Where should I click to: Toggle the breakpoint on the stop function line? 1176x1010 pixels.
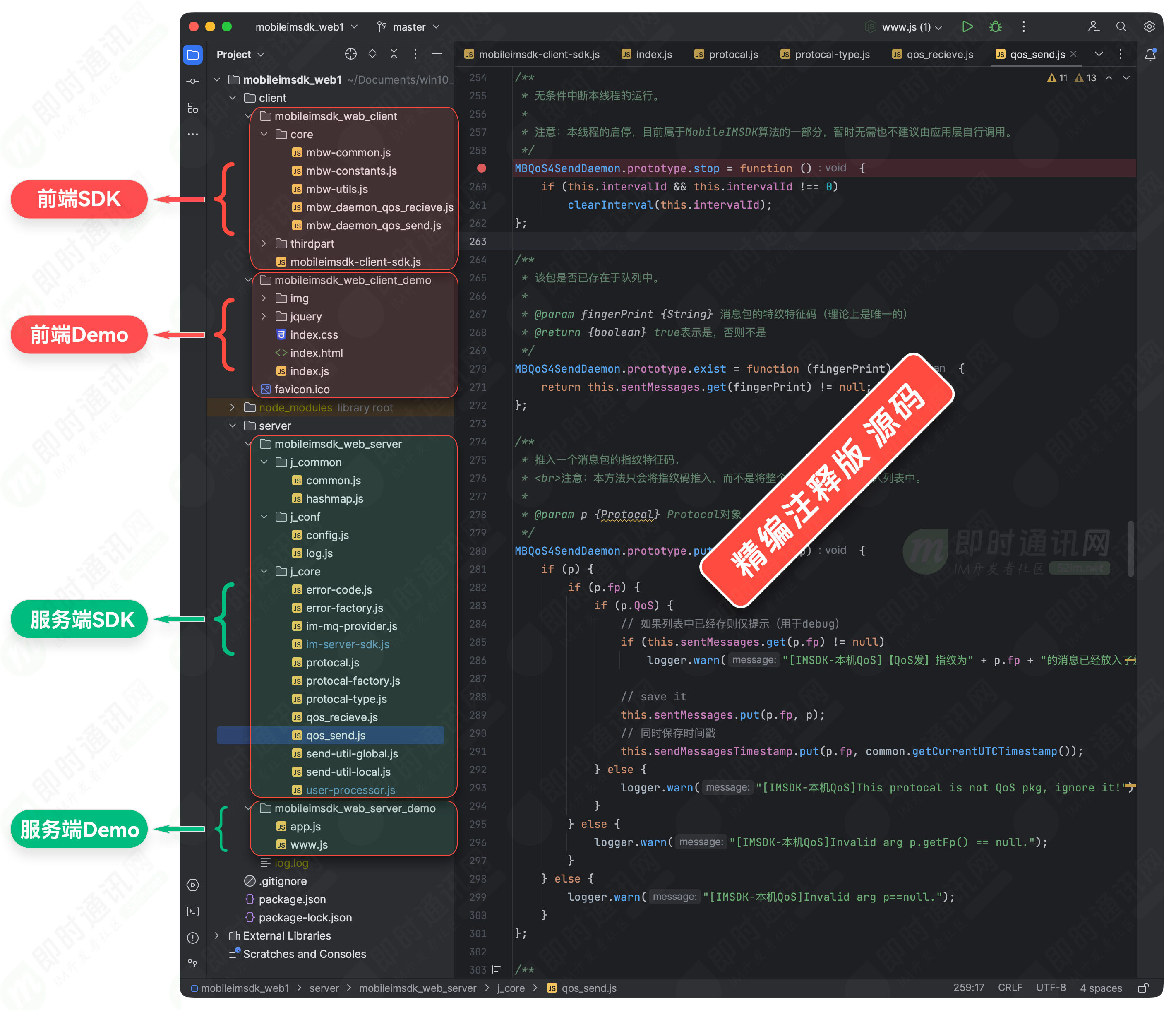coord(481,168)
